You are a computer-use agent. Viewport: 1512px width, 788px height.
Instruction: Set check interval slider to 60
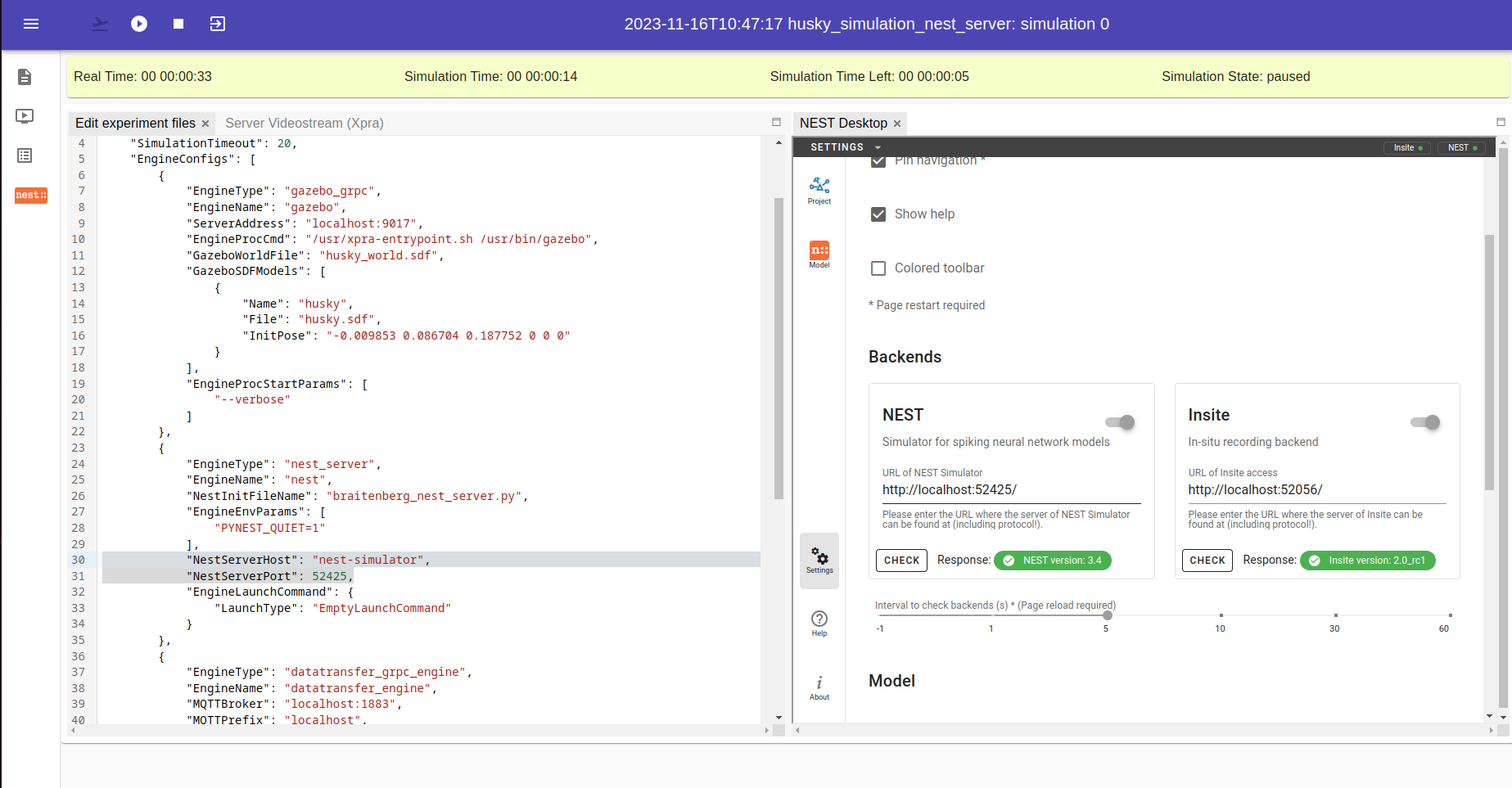[1450, 615]
